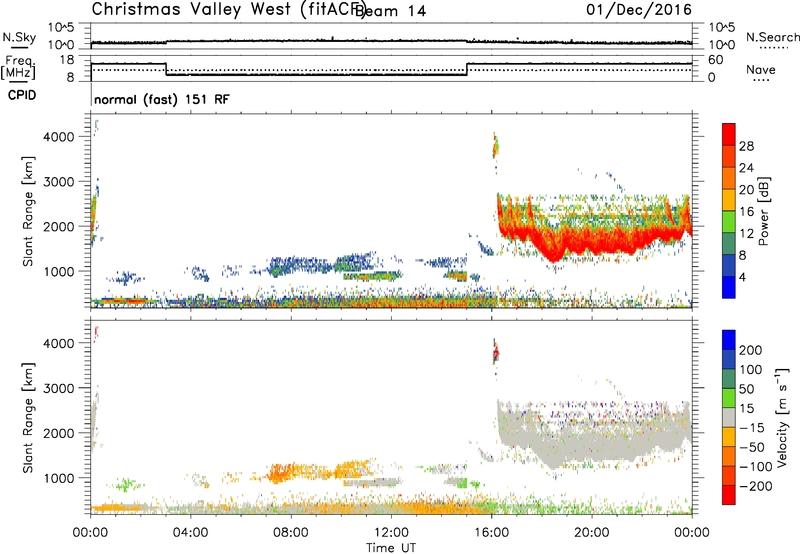
Task: Click the 'Beam 14' label
Action: coord(390,11)
